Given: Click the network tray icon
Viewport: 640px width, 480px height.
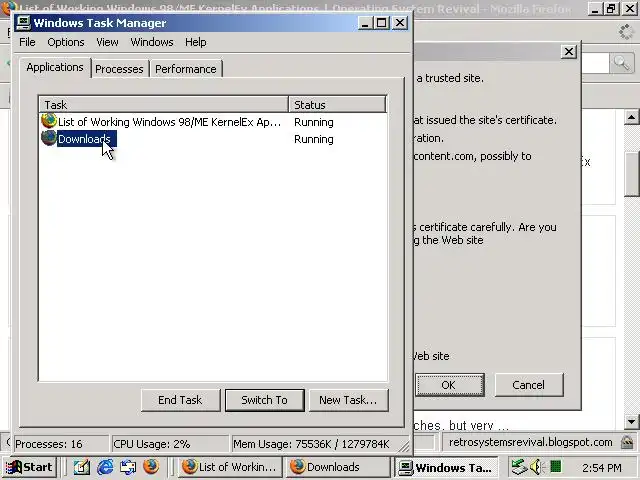Looking at the screenshot, I should (x=519, y=467).
